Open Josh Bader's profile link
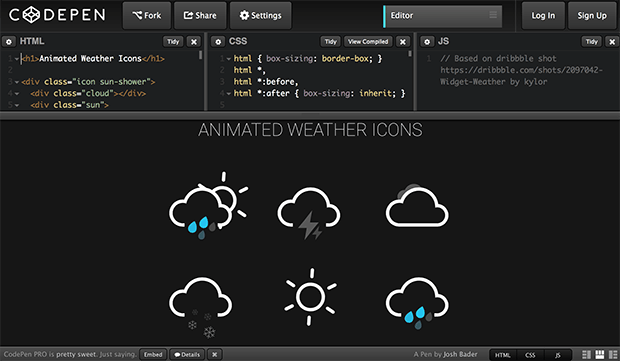620x361 pixels. [x=460, y=354]
